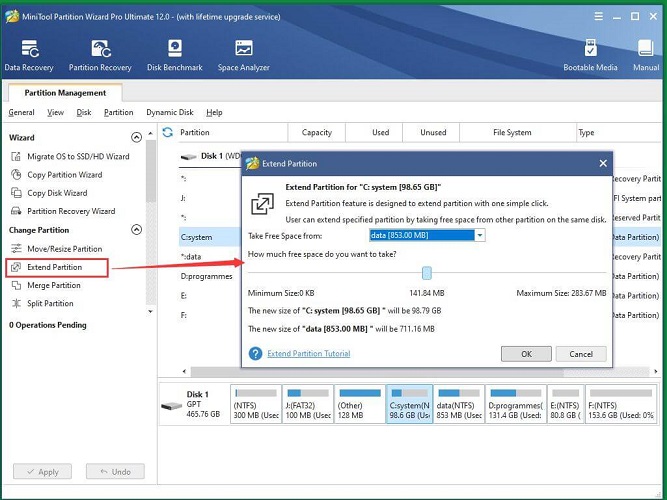667x500 pixels.
Task: Open the hamburger menu in title bar
Action: [599, 17]
